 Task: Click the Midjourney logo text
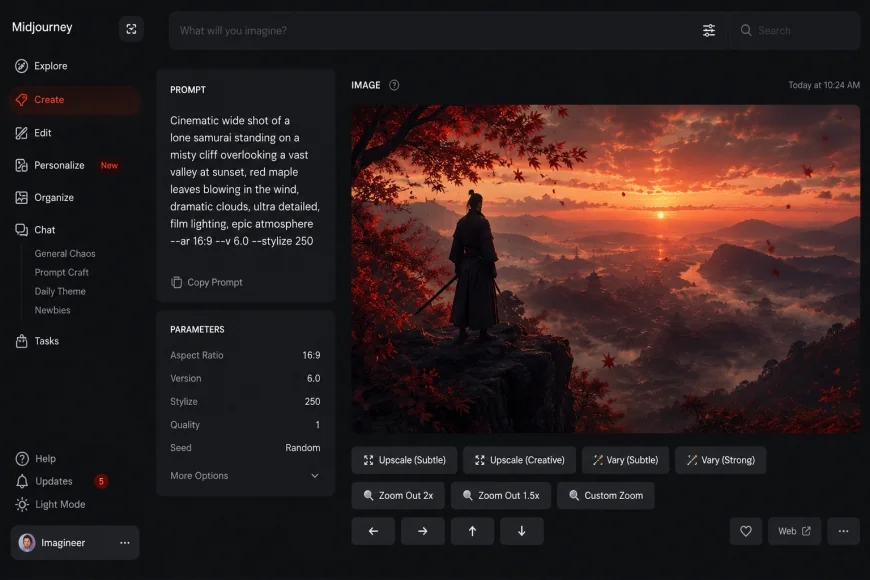[x=42, y=27]
